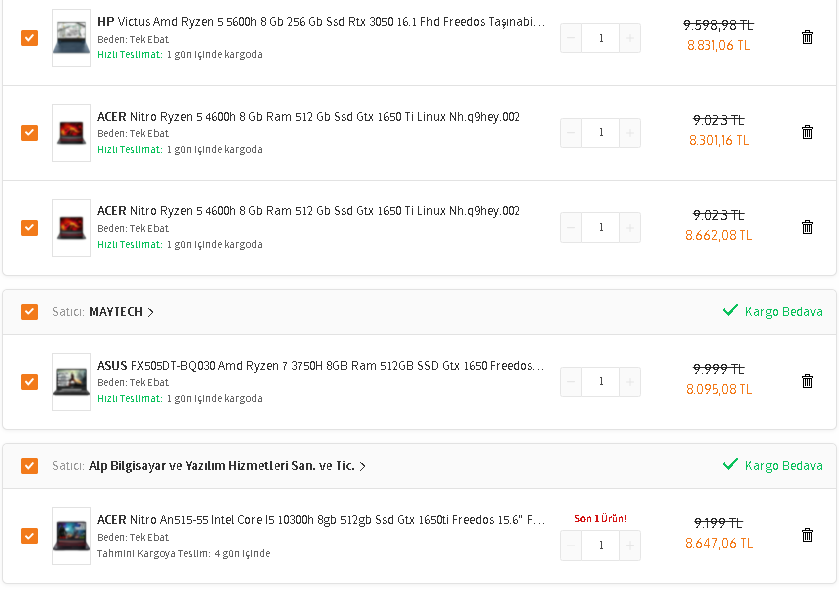The image size is (839, 590).
Task: Click the HP Victus product thumbnail
Action: pyautogui.click(x=71, y=37)
